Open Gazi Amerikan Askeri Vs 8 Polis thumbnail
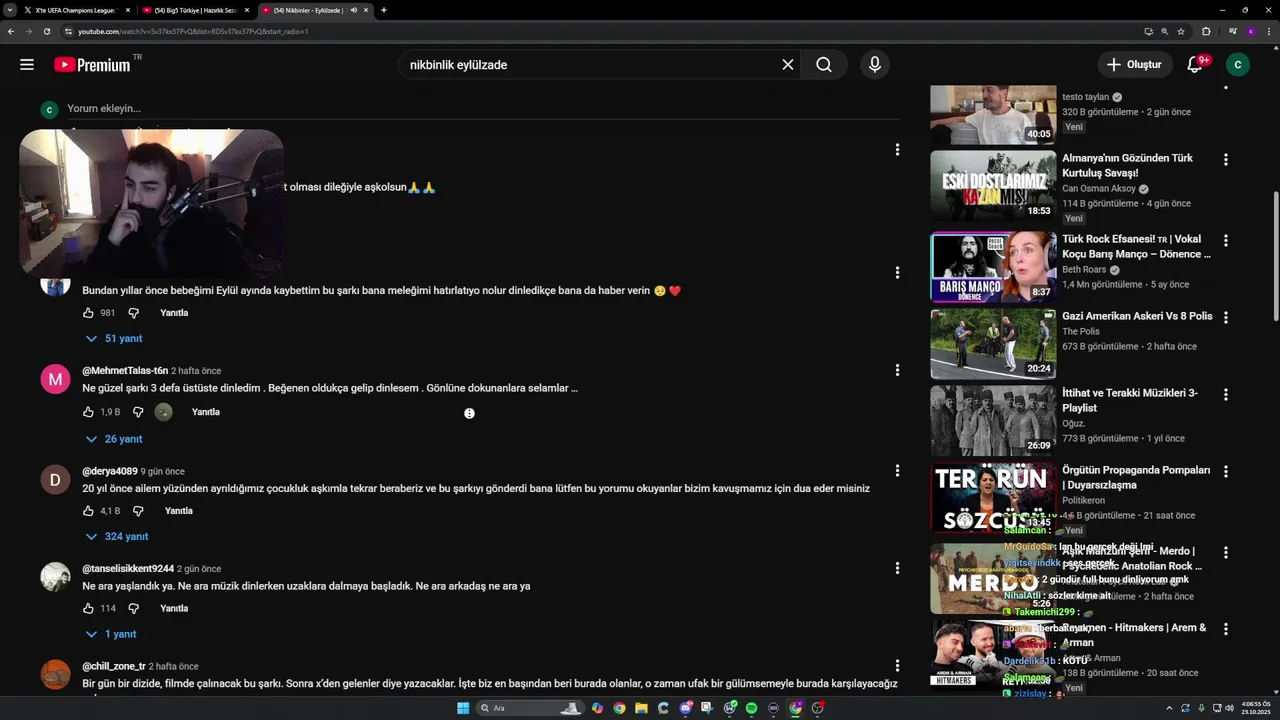Screen dimensions: 1280x720 (x=993, y=344)
